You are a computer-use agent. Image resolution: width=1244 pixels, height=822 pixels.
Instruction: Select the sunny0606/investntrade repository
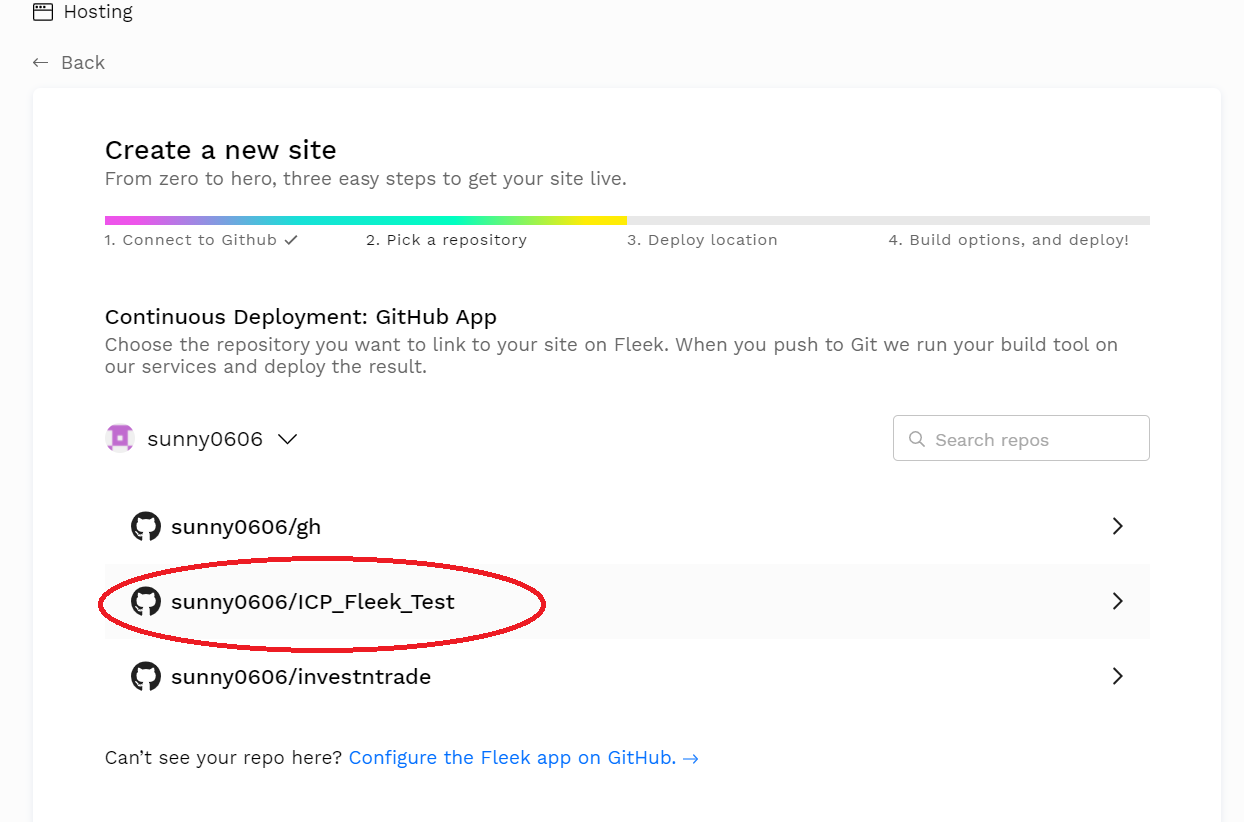(x=627, y=676)
